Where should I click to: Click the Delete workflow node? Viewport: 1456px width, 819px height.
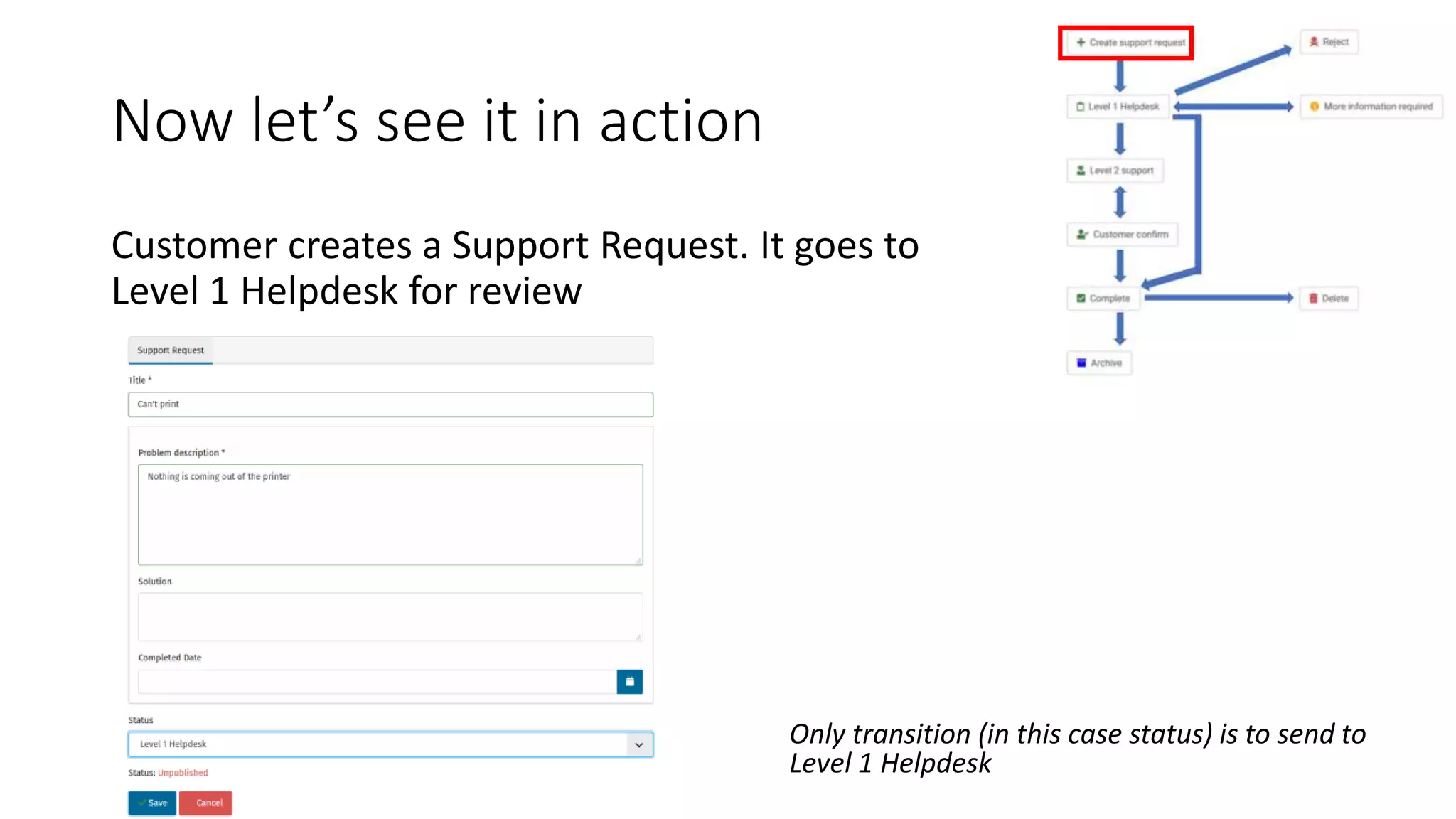(1329, 299)
